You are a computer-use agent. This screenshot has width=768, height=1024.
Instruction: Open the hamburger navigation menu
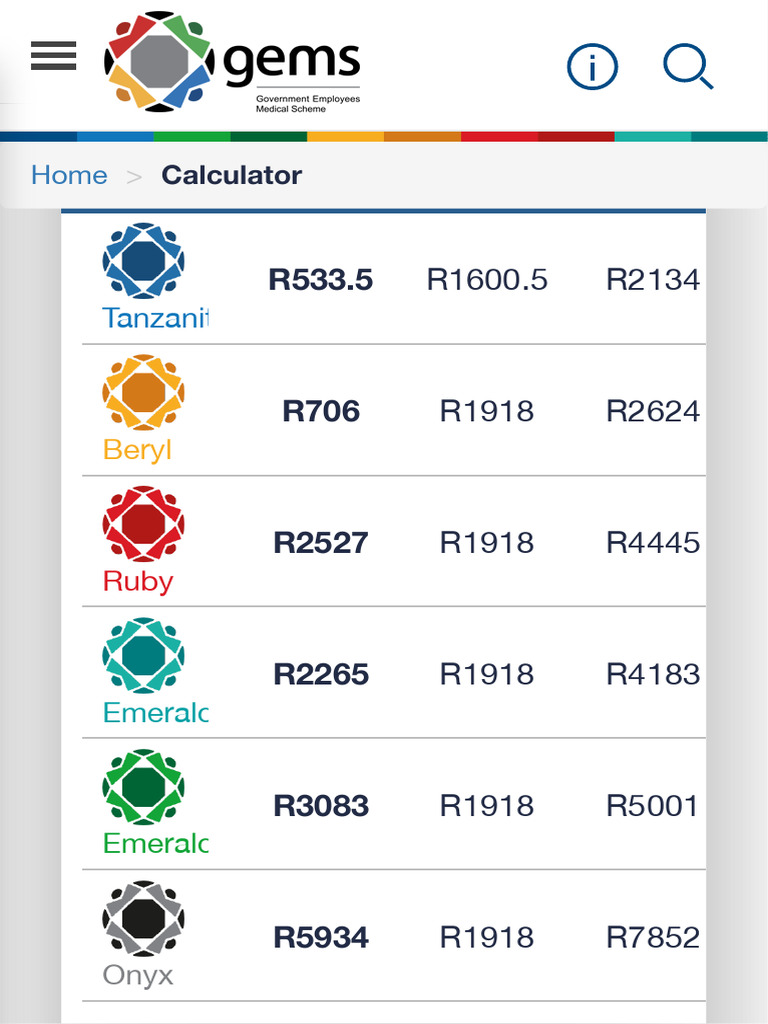click(54, 56)
